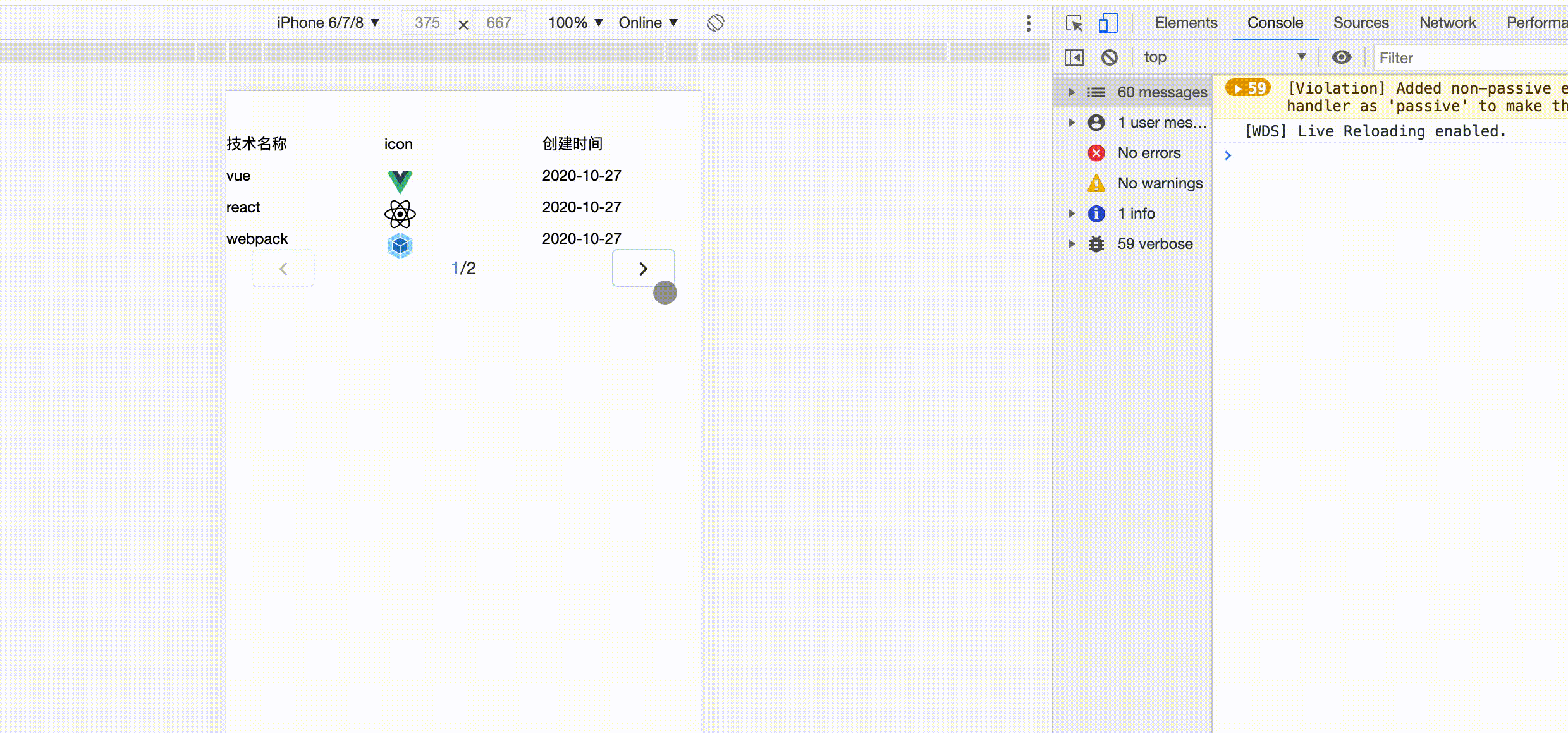Click the rotate screen orientation icon
The height and width of the screenshot is (733, 1568).
tap(716, 23)
